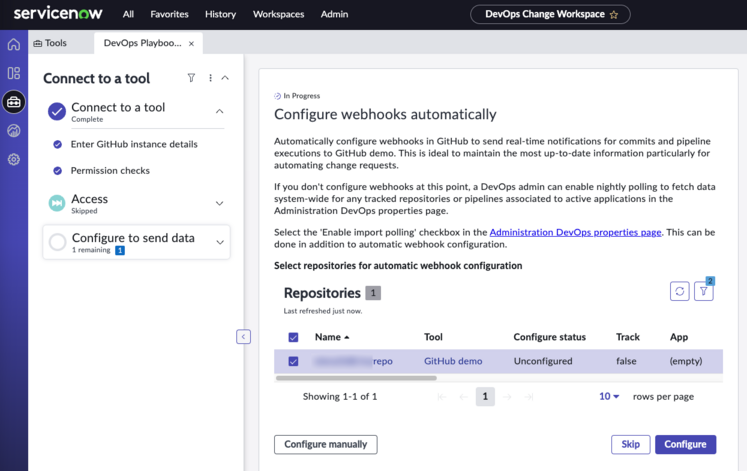Go to next page pagination arrow
Image resolution: width=747 pixels, height=471 pixels.
click(x=507, y=397)
